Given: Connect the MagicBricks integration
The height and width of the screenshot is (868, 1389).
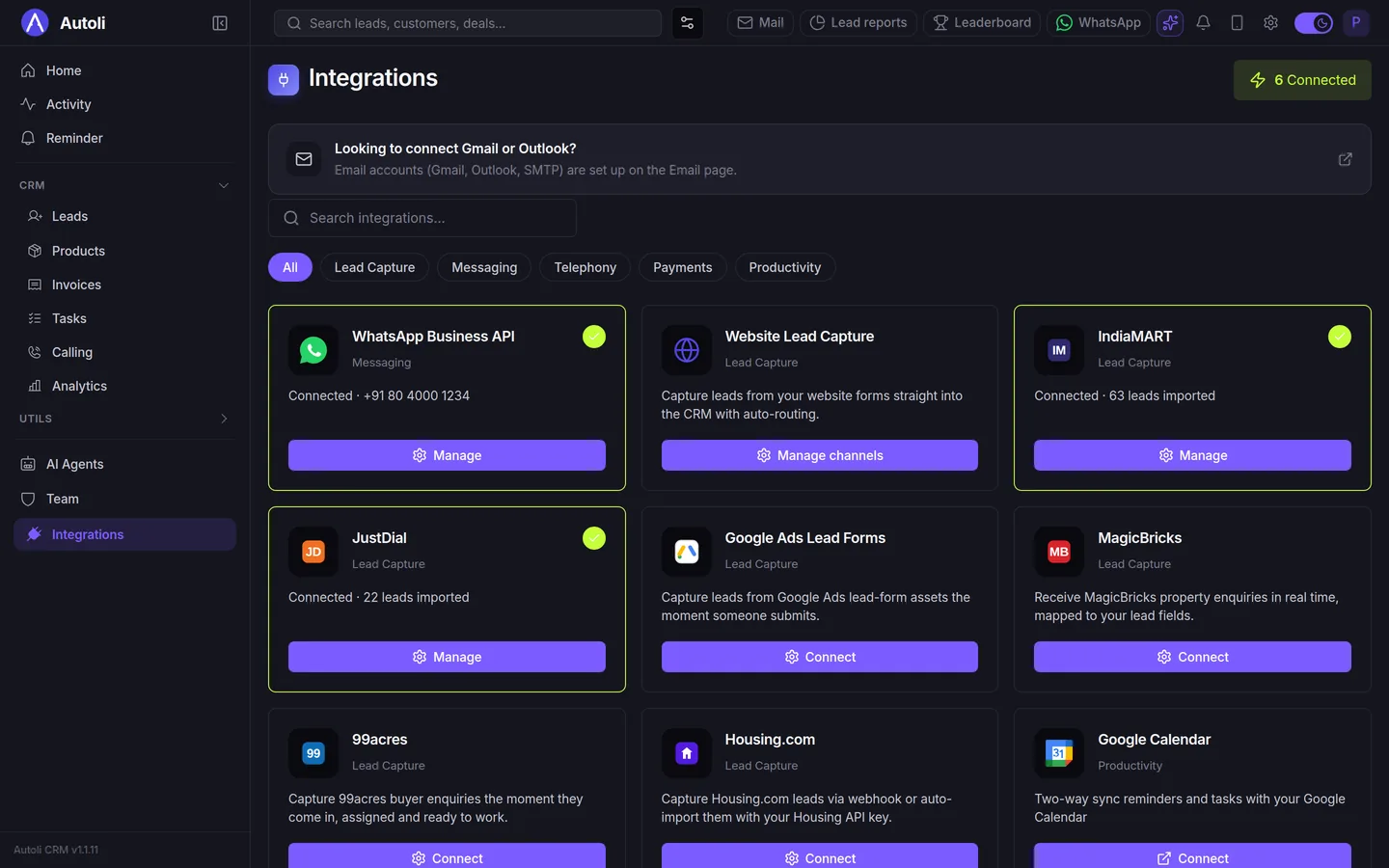Looking at the screenshot, I should tap(1192, 657).
